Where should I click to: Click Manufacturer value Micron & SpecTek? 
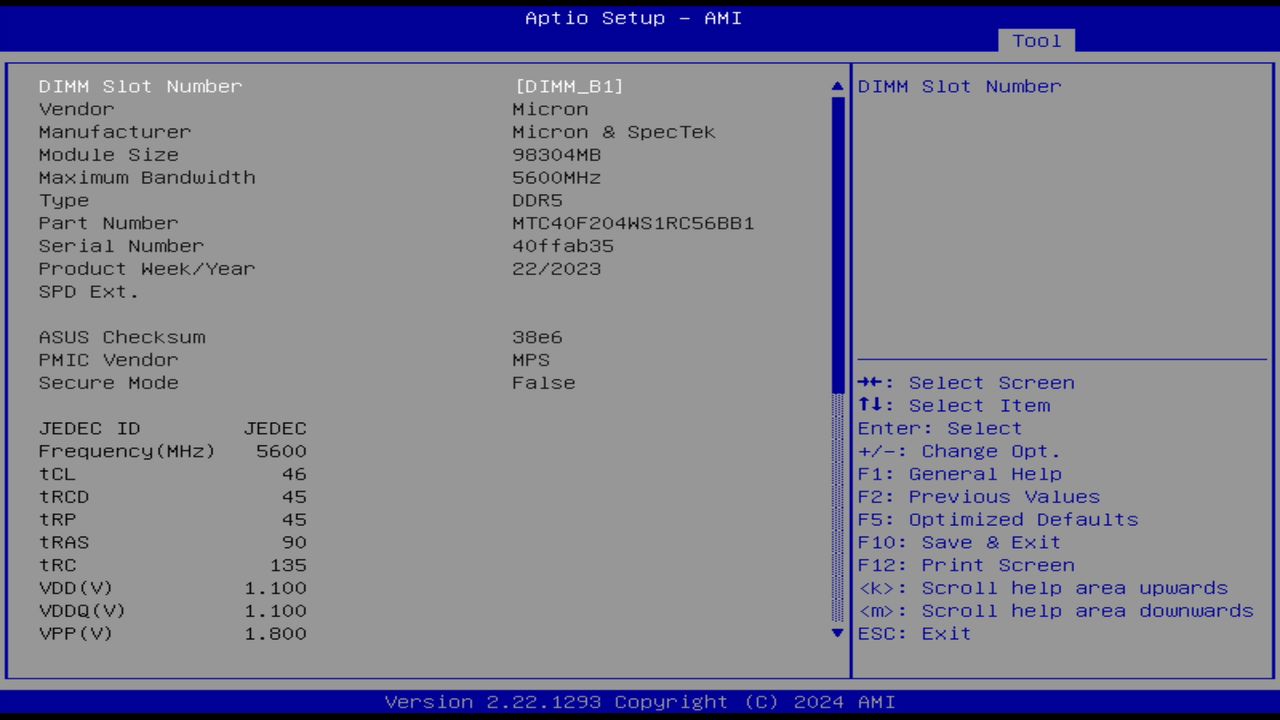click(x=614, y=132)
